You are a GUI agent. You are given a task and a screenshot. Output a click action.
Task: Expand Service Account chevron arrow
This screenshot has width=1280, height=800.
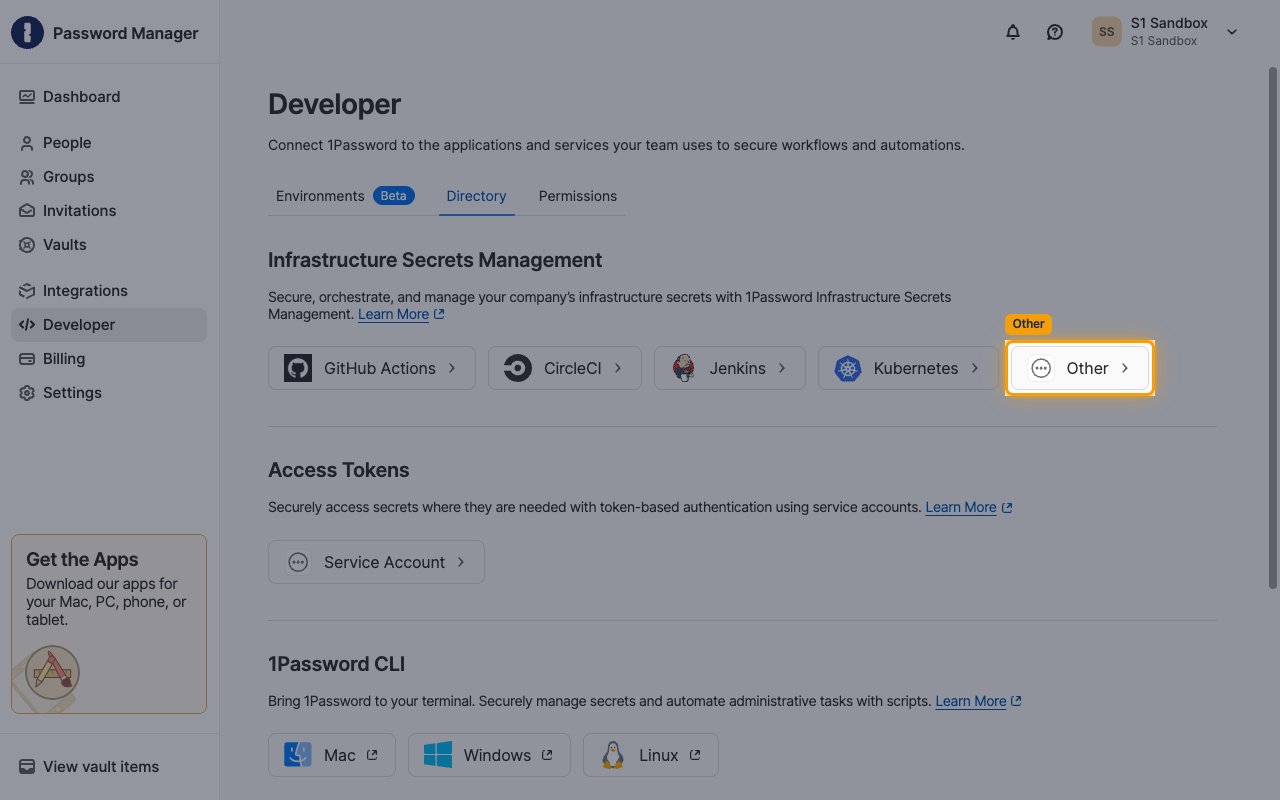461,562
